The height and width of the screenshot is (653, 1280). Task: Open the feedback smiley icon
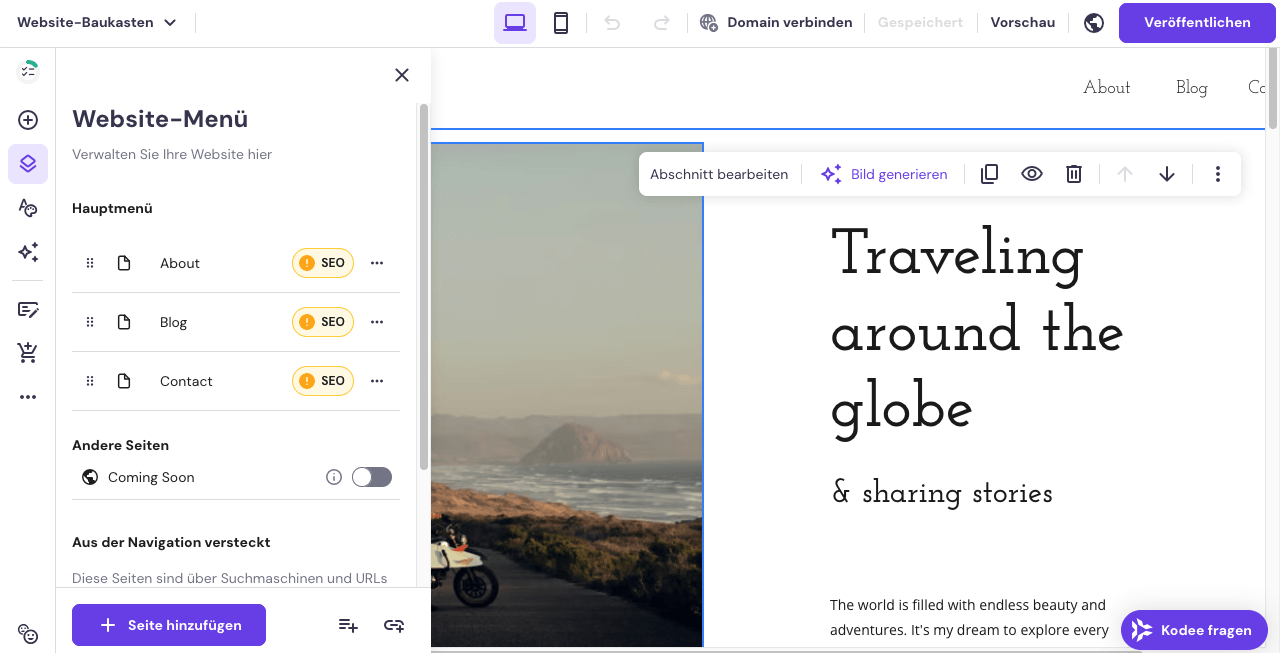(x=28, y=633)
